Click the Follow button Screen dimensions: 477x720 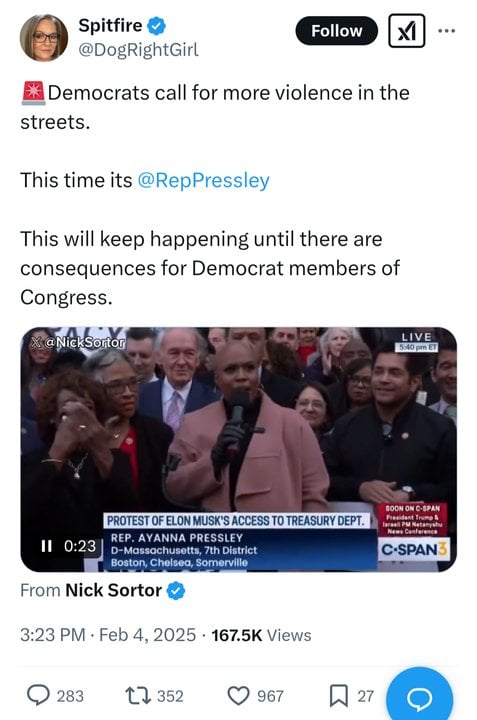(337, 31)
